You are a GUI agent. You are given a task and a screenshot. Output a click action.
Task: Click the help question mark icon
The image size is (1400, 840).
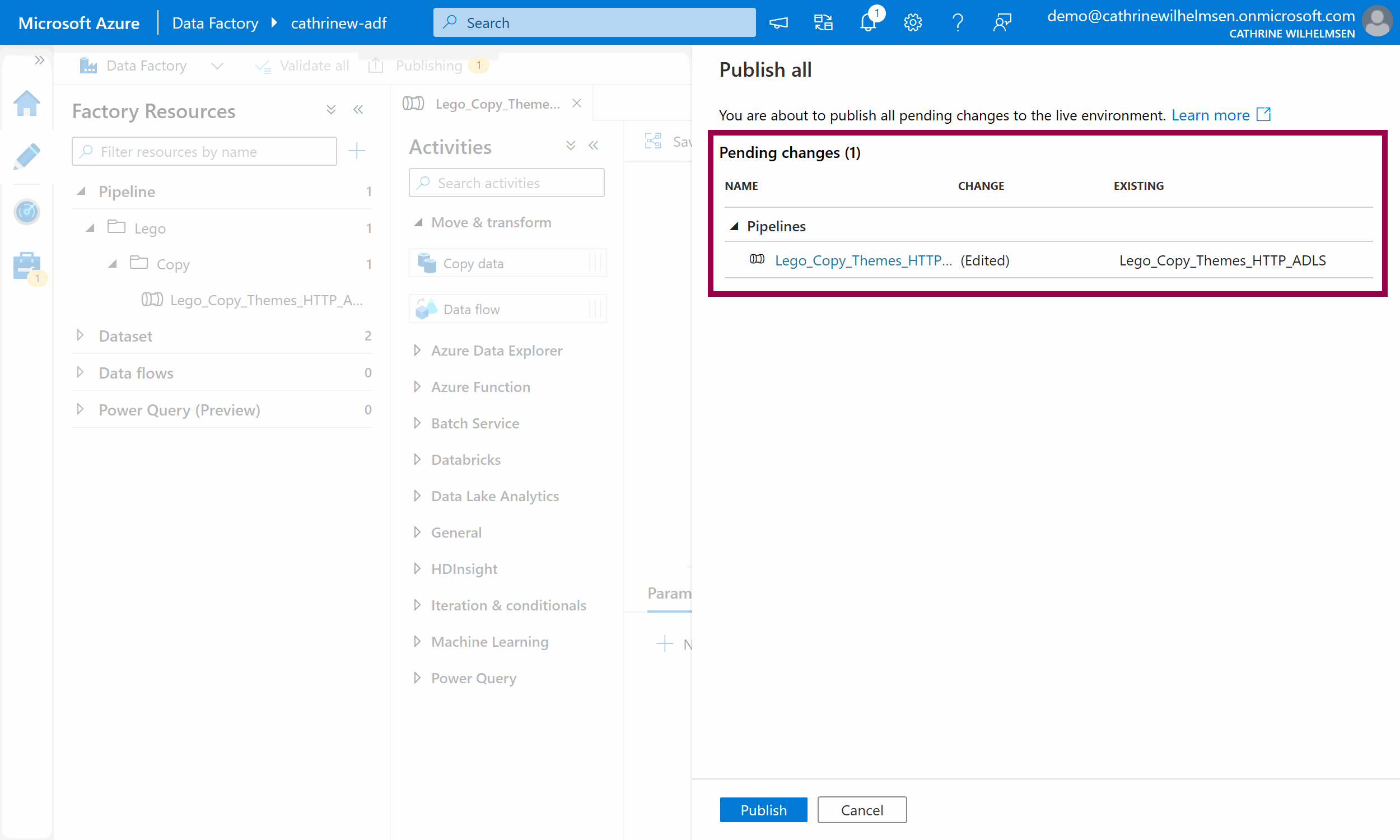[958, 22]
